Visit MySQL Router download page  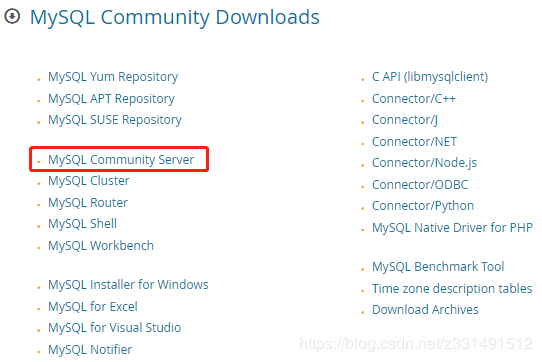tap(88, 203)
